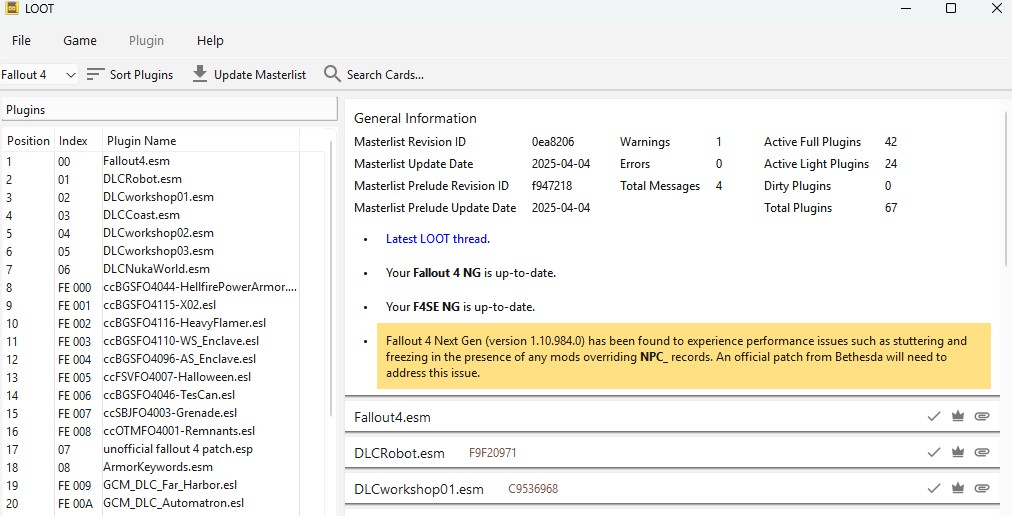Click the paperclip icon on Fallout4.esm card

(982, 417)
